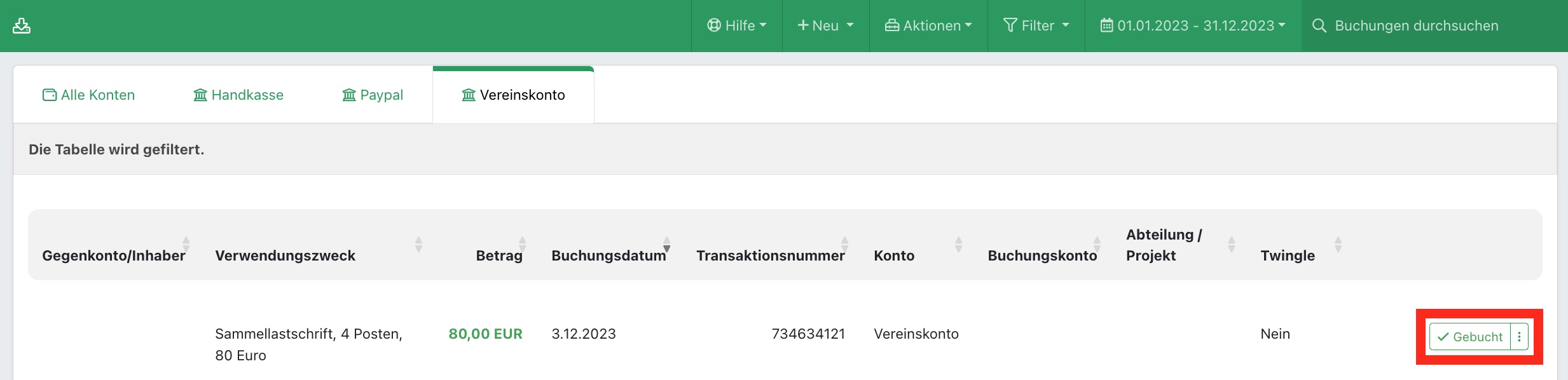Image resolution: width=1568 pixels, height=380 pixels.
Task: Sort by Buchungsdatum sort arrows
Action: [x=666, y=244]
